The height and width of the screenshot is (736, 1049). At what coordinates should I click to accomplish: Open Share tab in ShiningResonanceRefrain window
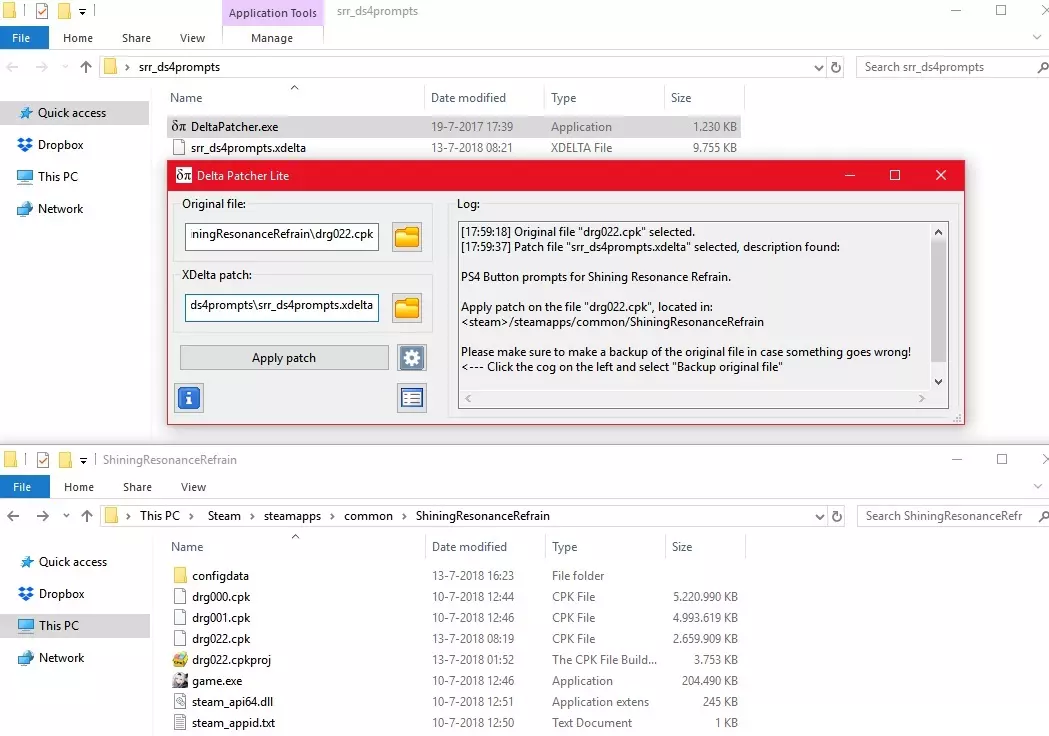click(137, 487)
